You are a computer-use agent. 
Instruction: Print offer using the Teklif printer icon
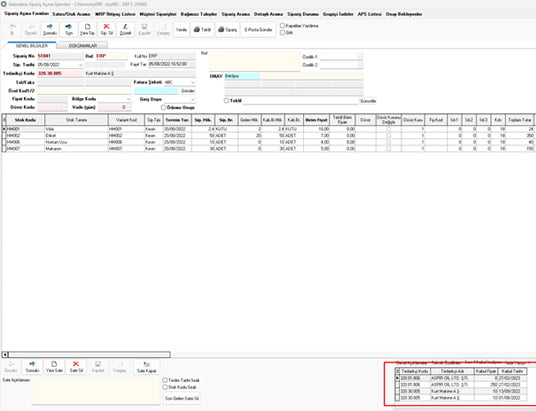(x=202, y=30)
